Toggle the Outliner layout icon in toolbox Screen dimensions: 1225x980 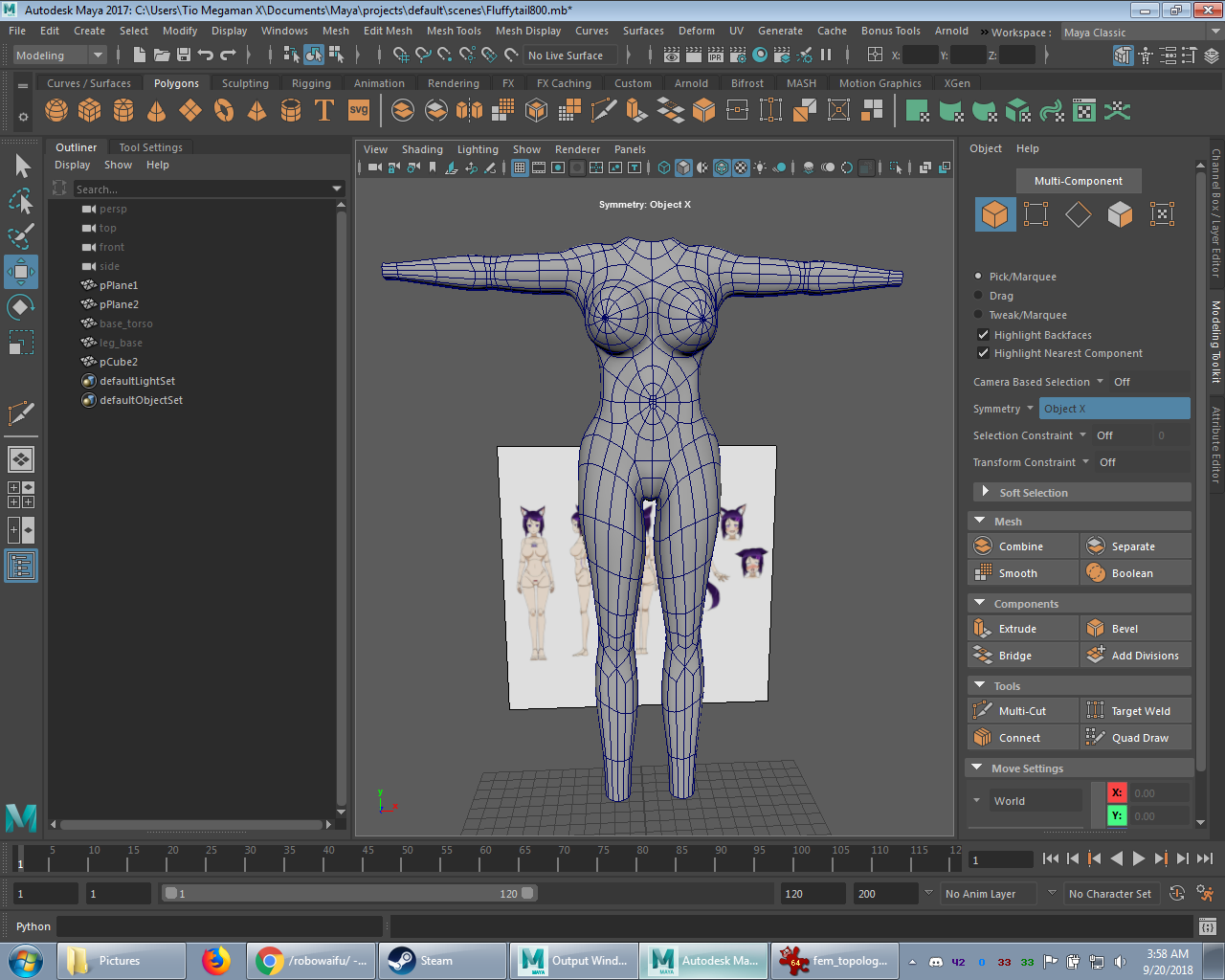21,567
